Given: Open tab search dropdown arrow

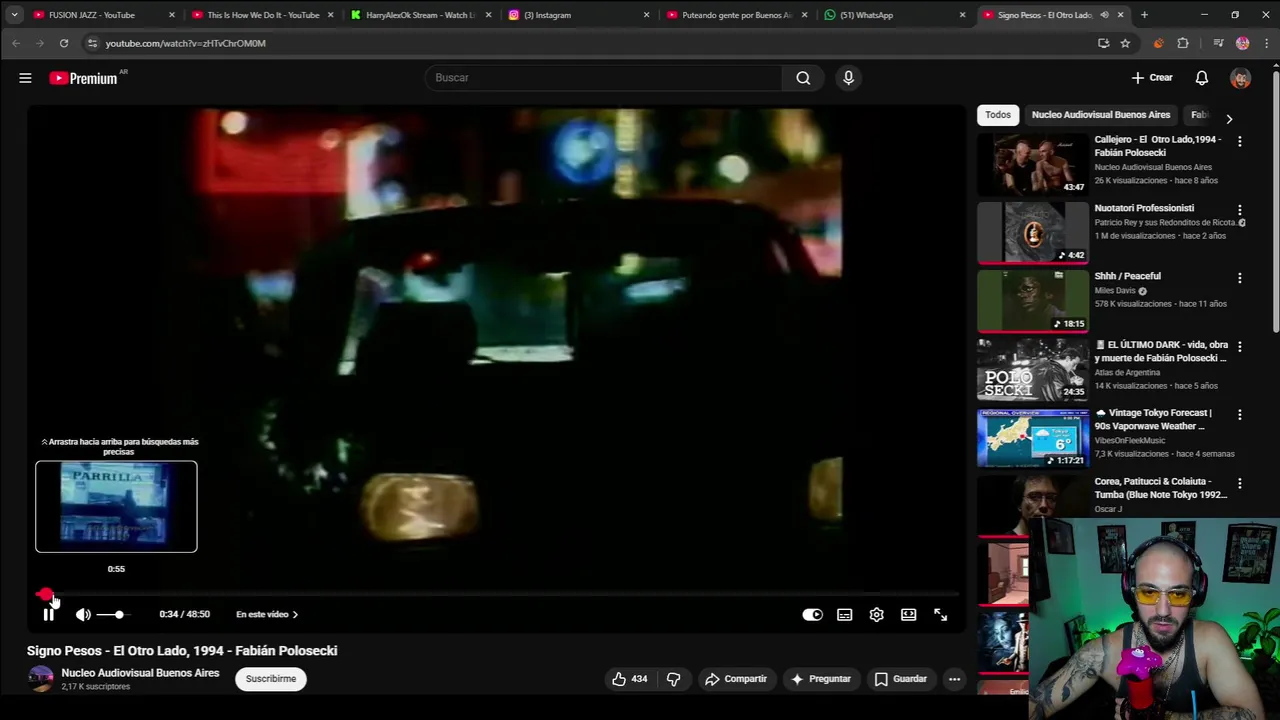Looking at the screenshot, I should pyautogui.click(x=14, y=15).
